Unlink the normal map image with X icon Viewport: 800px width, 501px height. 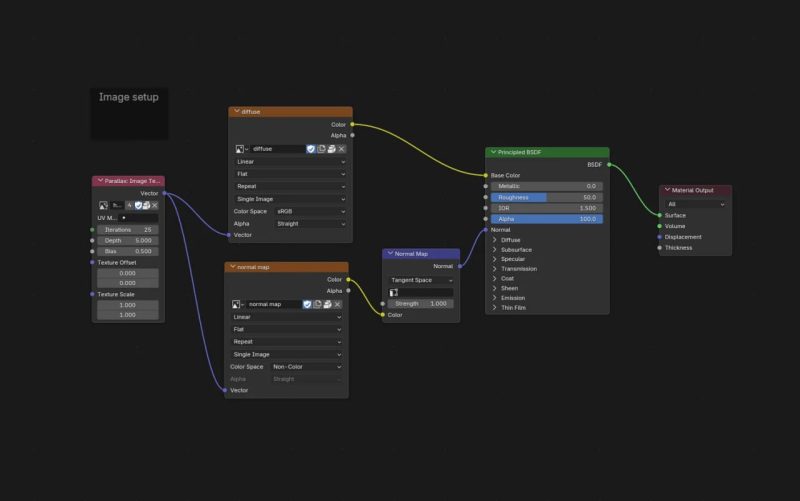(x=339, y=304)
